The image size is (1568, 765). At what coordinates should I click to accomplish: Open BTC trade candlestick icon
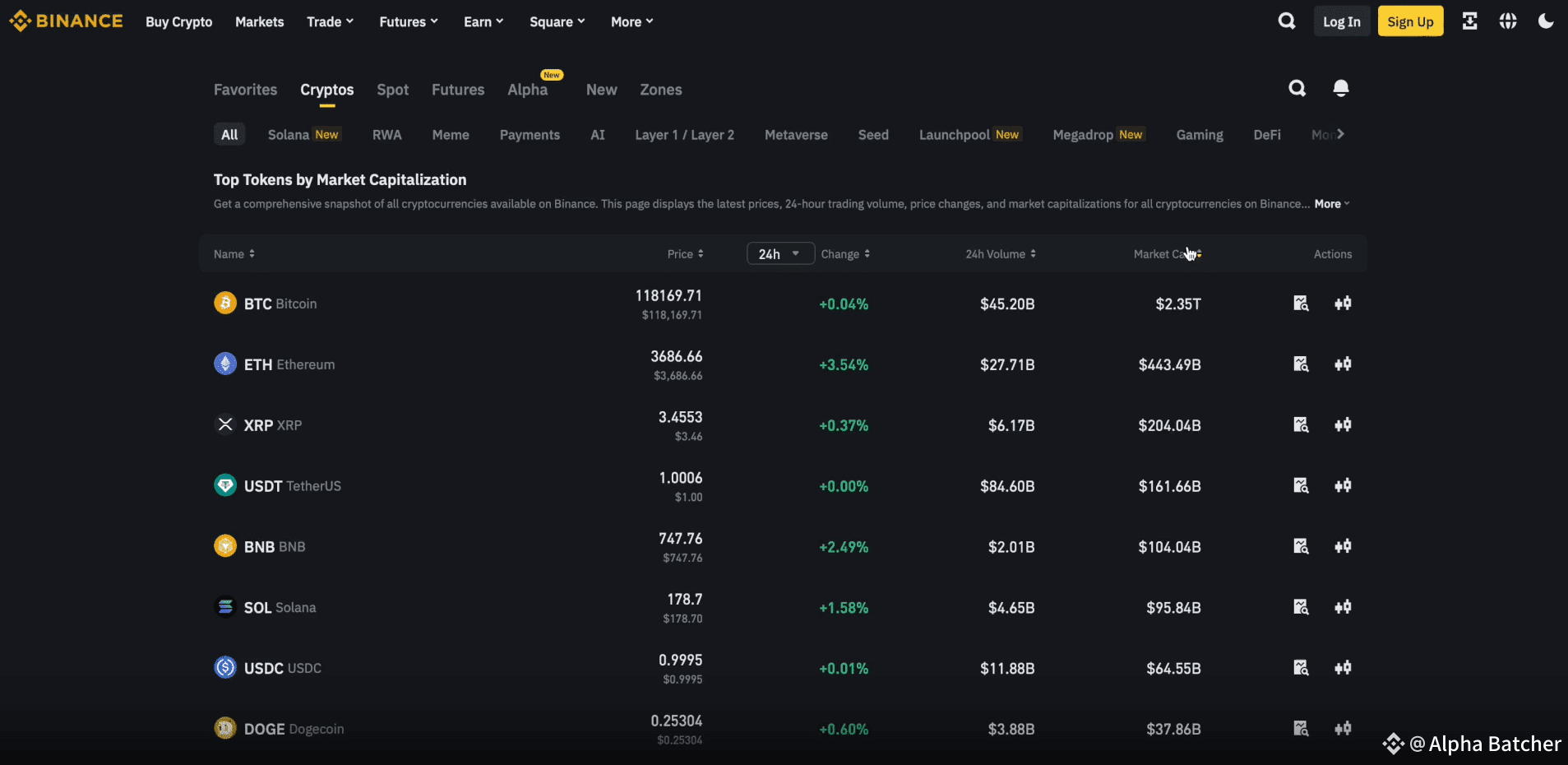1343,304
